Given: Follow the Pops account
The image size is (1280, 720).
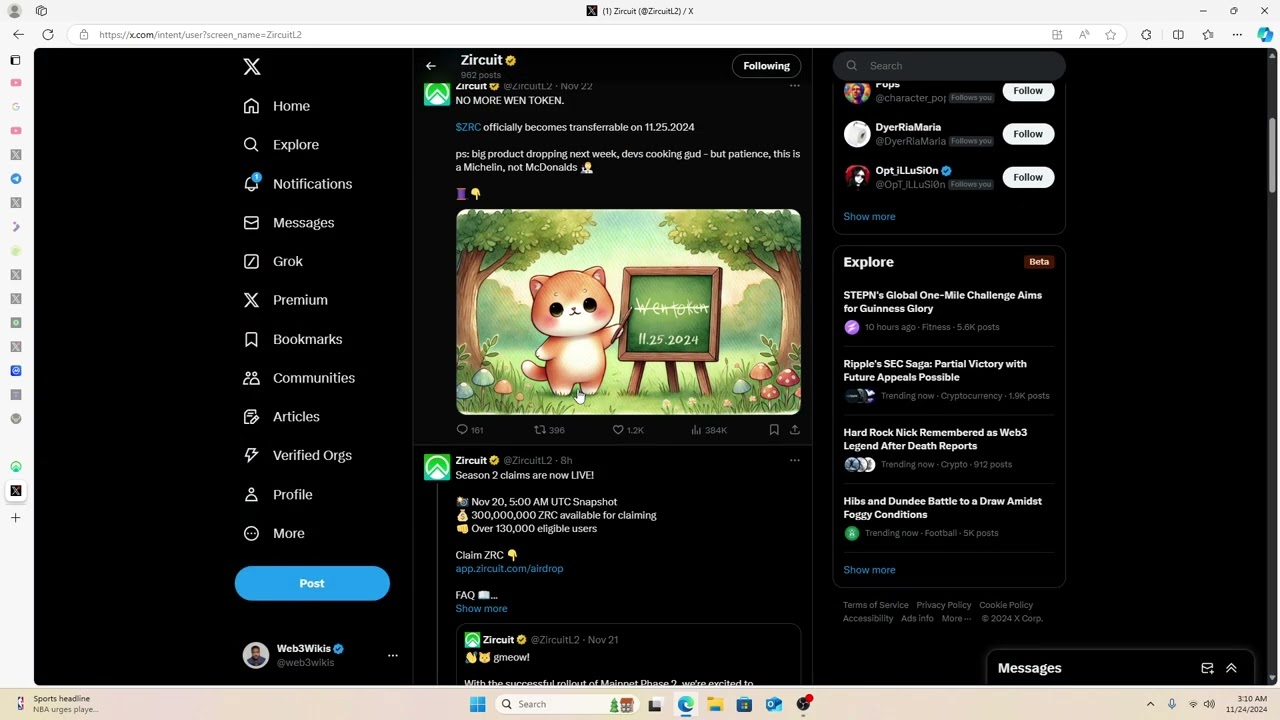Looking at the screenshot, I should click(1028, 91).
